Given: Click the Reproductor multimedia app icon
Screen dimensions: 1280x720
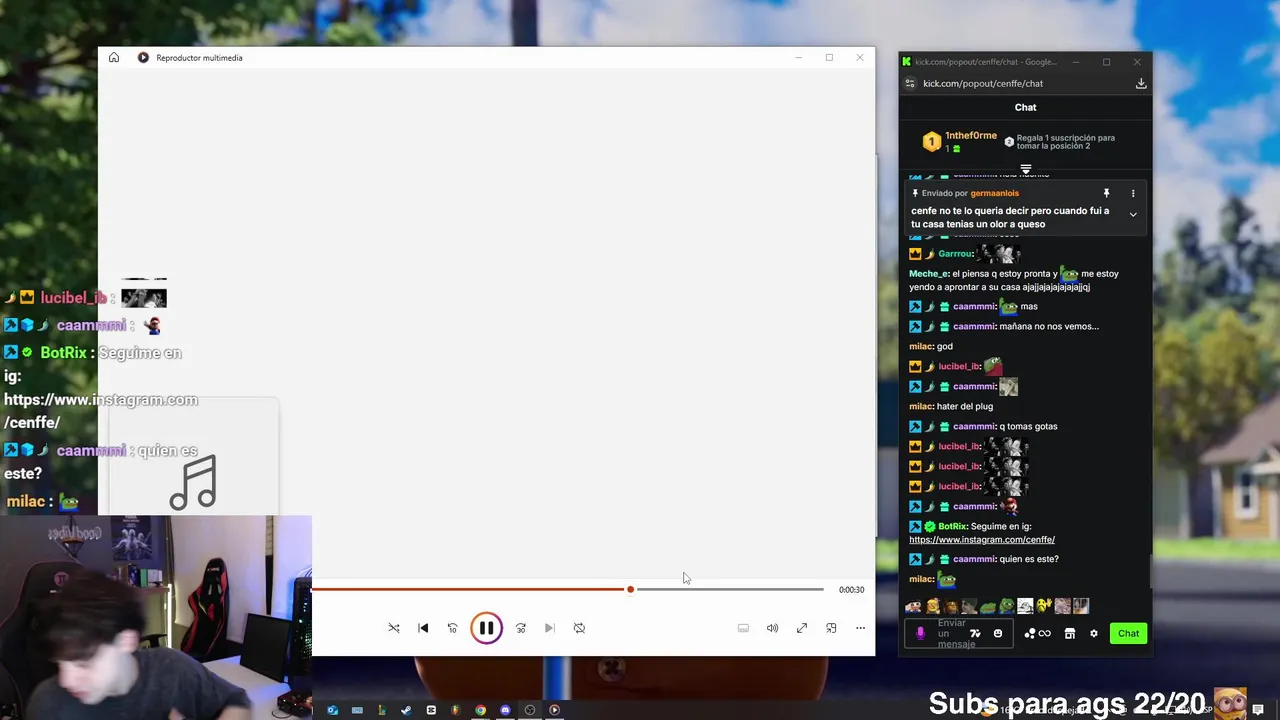Looking at the screenshot, I should click(143, 58).
